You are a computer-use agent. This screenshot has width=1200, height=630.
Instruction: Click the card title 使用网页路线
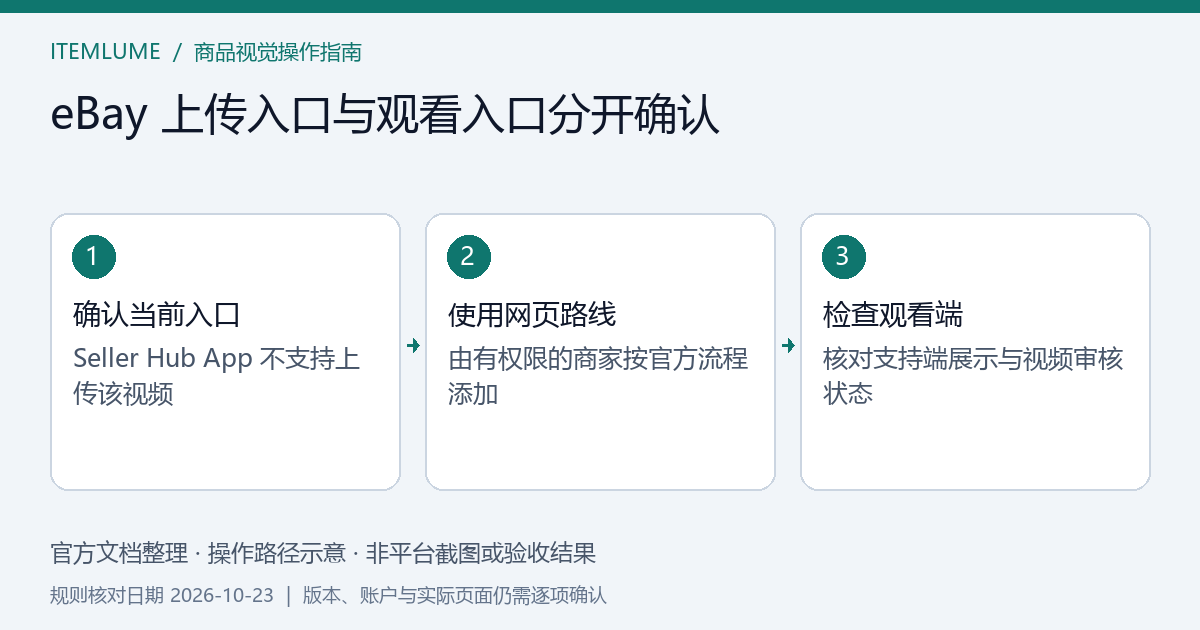(x=532, y=316)
